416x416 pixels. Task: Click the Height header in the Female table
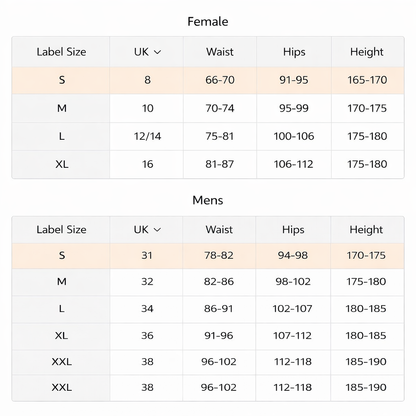pyautogui.click(x=367, y=52)
